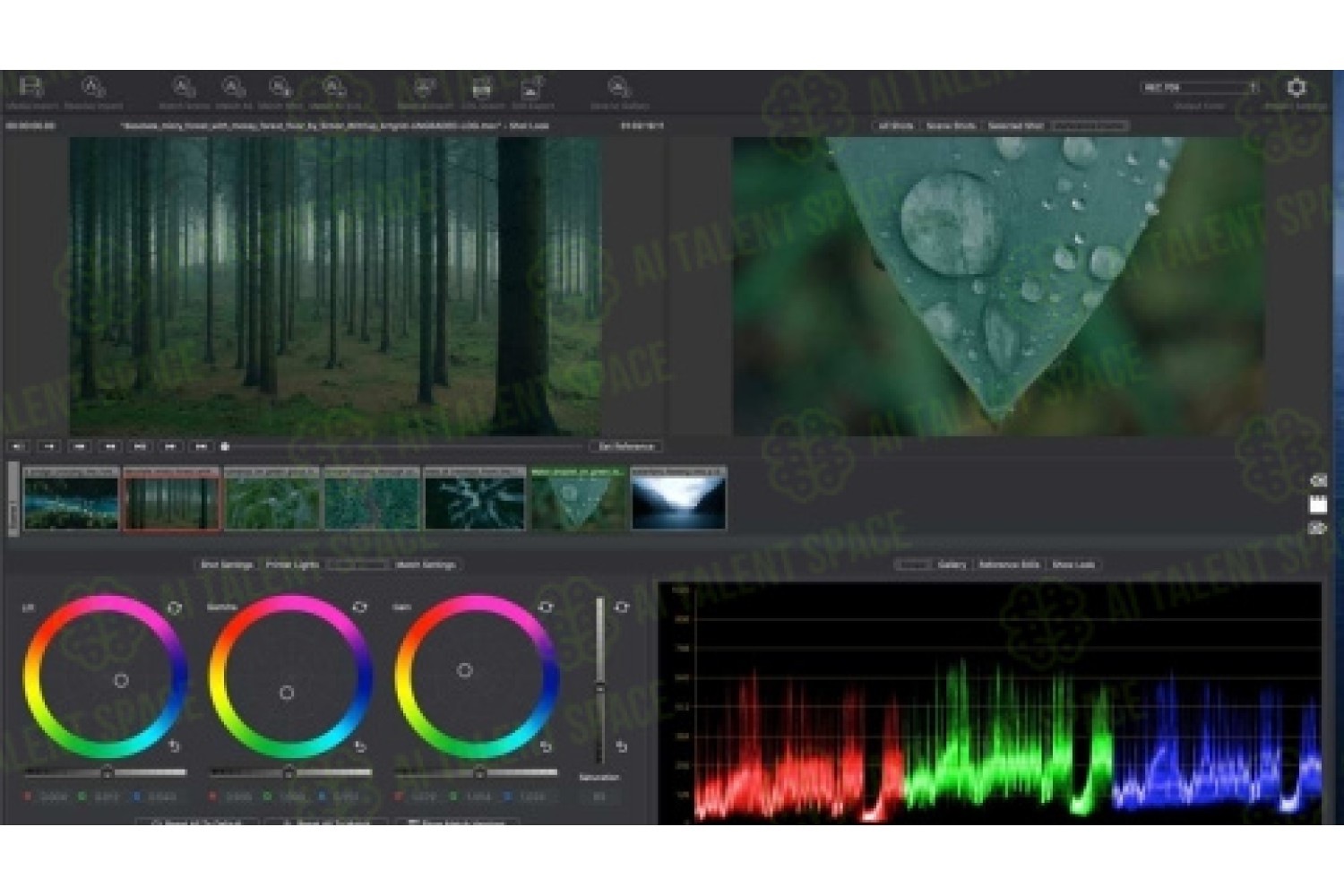1344x896 pixels.
Task: Select the bright sky lake shot thumbnail
Action: (x=678, y=499)
